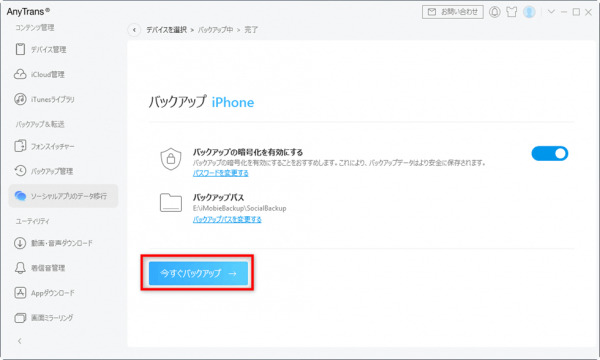Open the バックアップ管理 clock icon
Image resolution: width=600 pixels, height=360 pixels.
point(20,171)
